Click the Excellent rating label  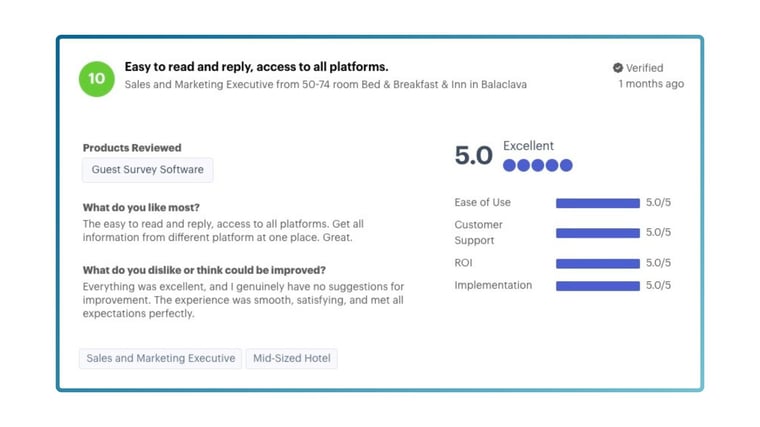click(528, 146)
